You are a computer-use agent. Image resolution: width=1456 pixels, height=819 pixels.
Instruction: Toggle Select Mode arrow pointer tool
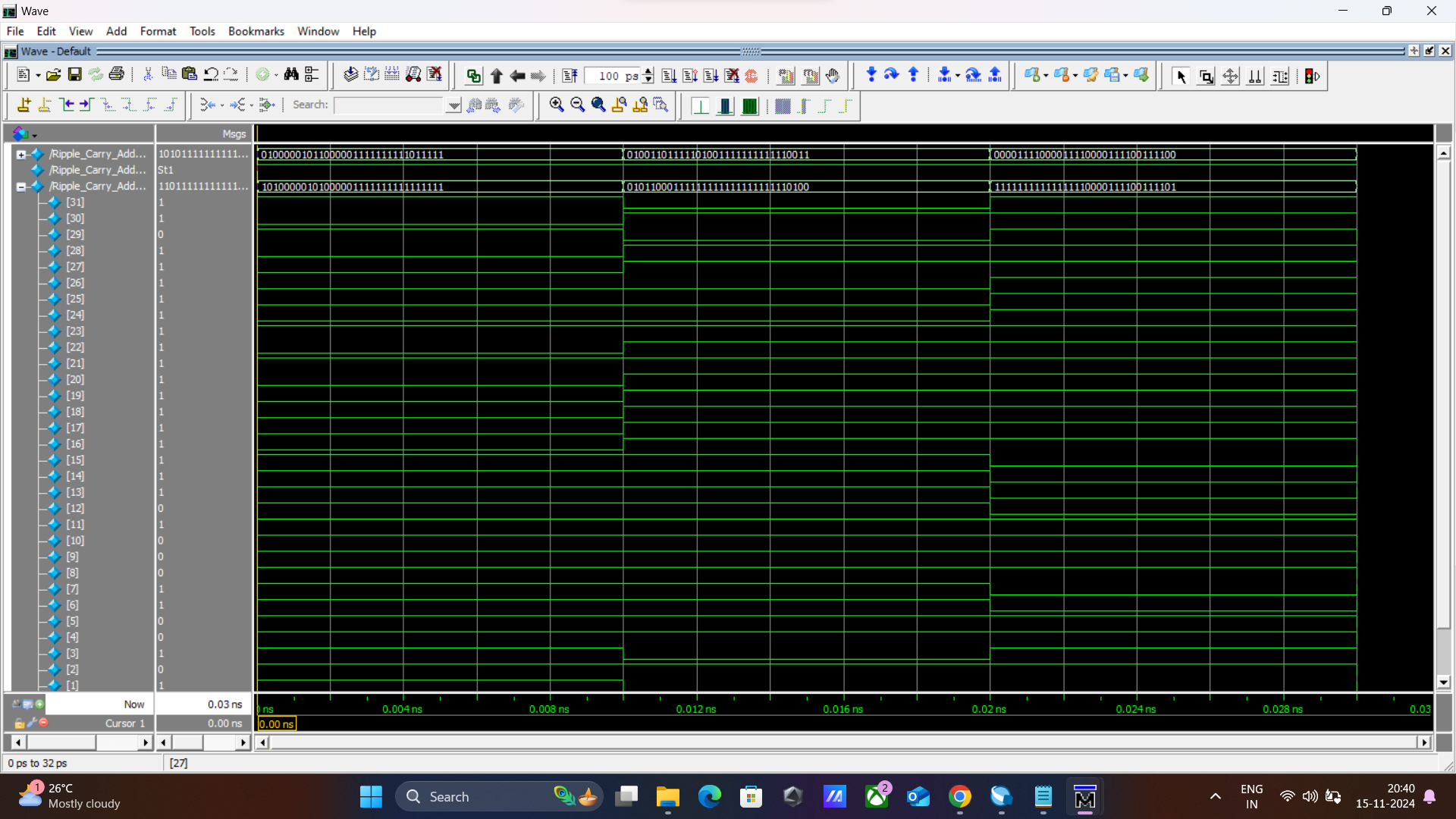1181,76
